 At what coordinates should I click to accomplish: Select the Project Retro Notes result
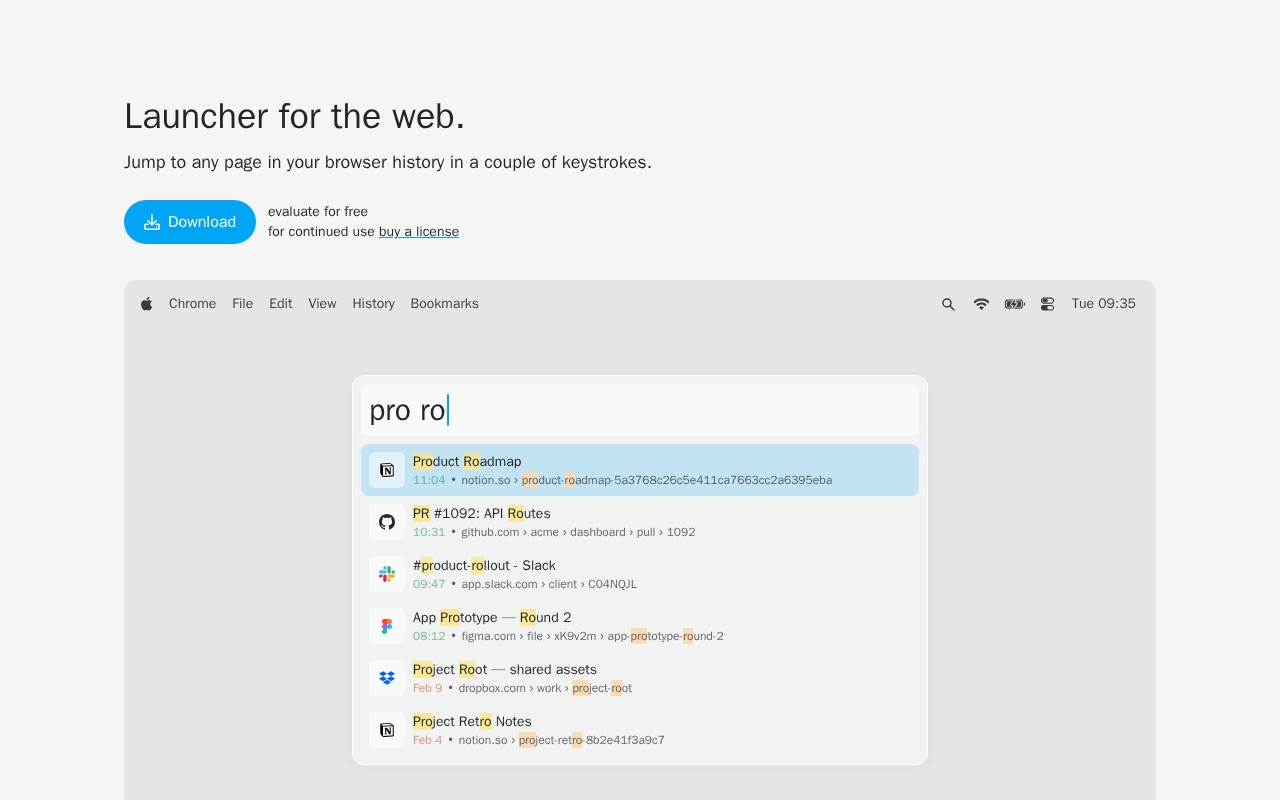pos(640,730)
